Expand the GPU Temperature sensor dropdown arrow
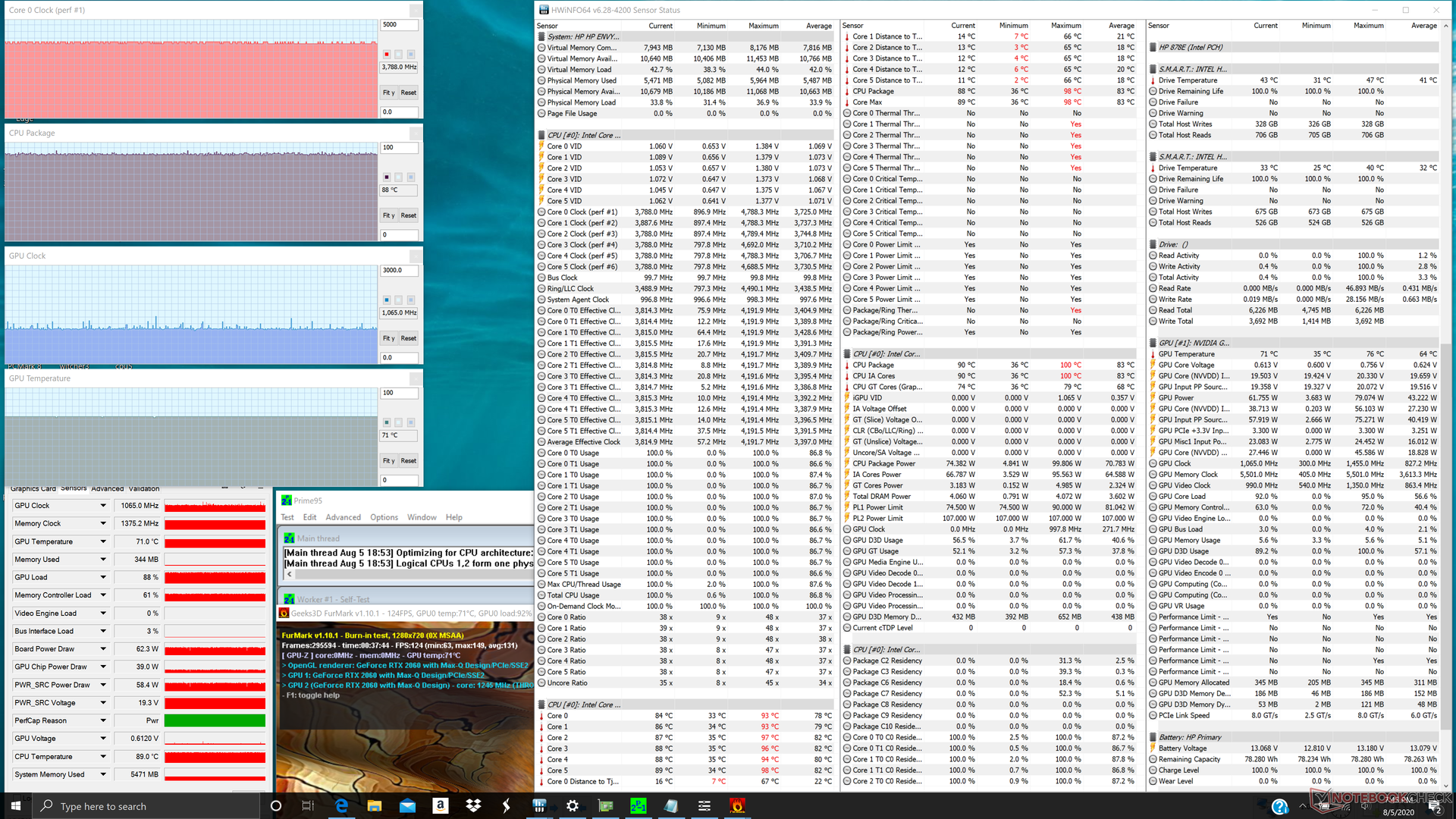 103,541
